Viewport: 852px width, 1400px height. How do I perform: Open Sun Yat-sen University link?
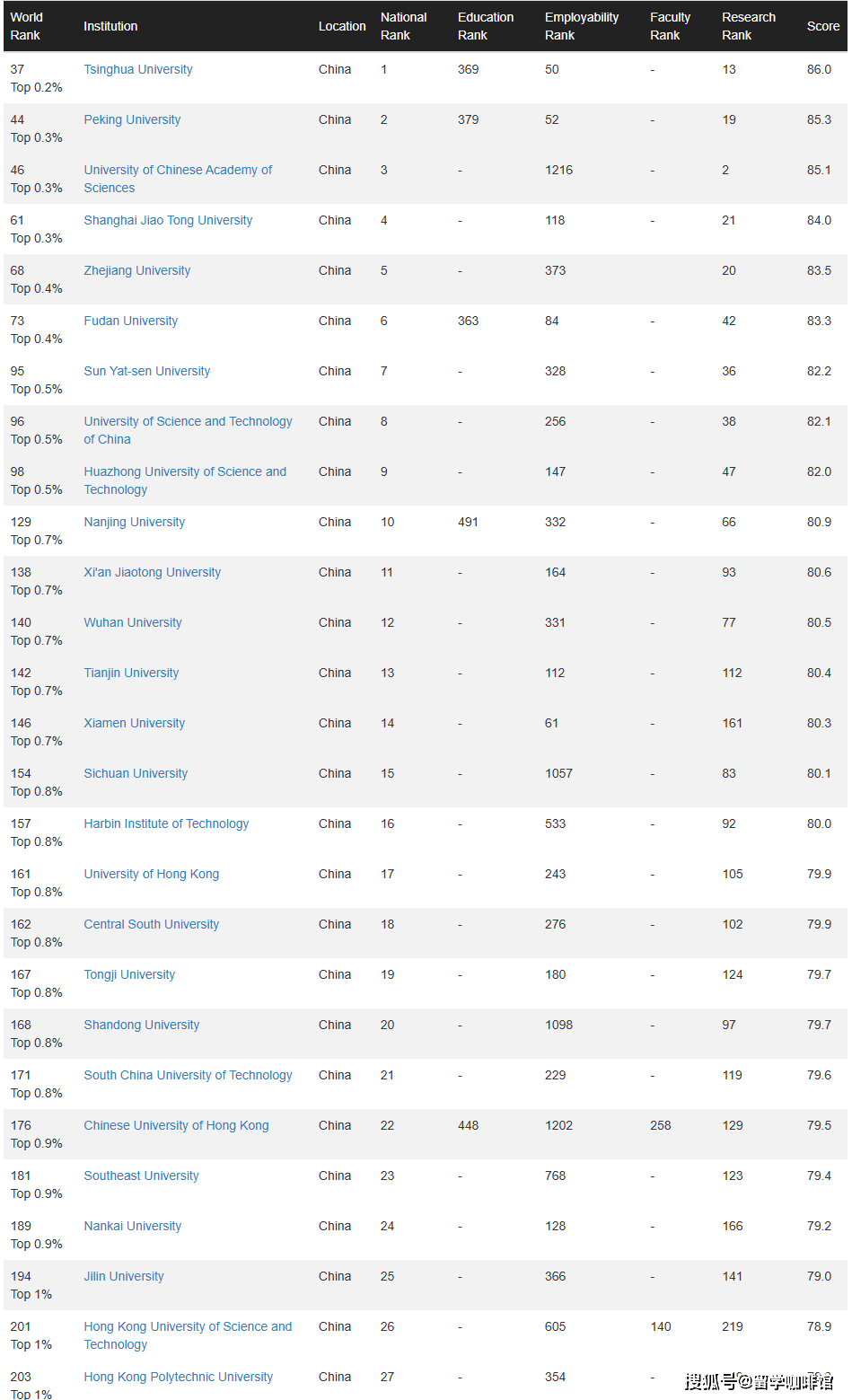tap(147, 371)
